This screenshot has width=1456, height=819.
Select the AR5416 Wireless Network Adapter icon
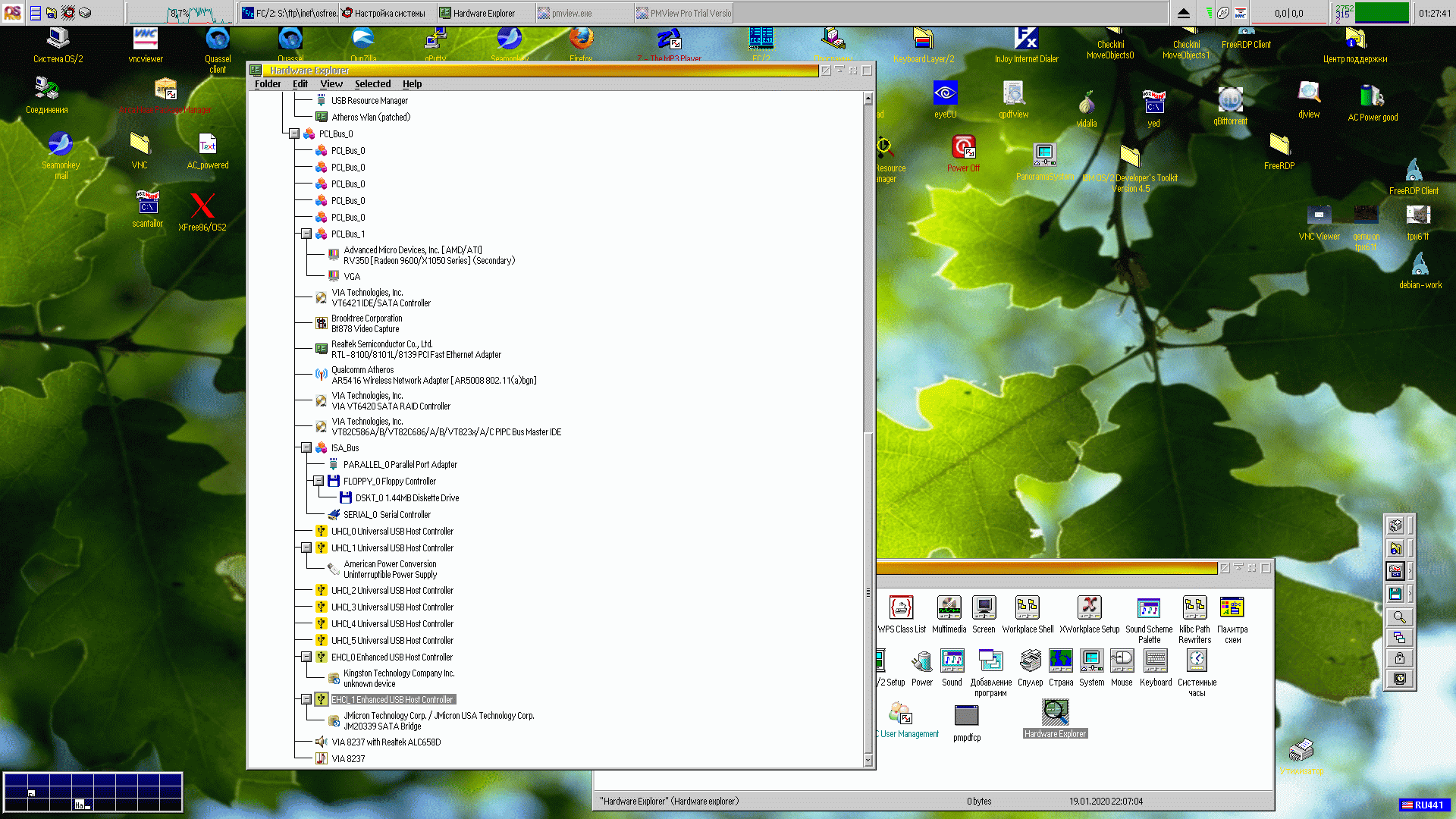(x=322, y=375)
